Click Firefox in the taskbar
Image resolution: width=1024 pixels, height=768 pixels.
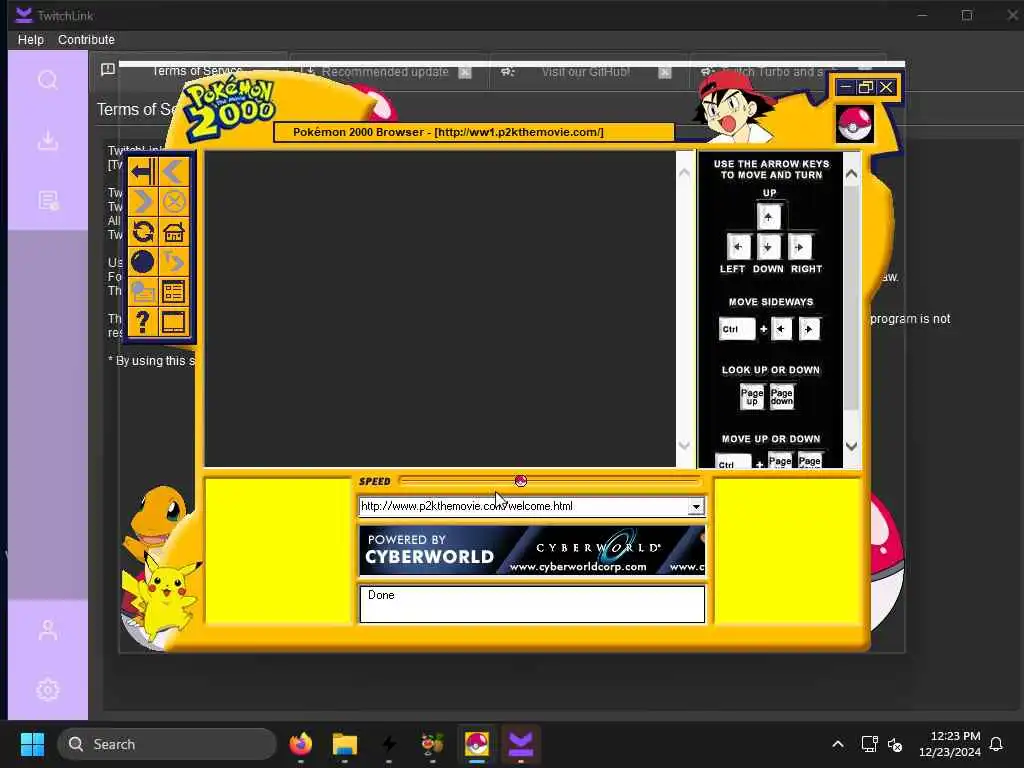(300, 744)
